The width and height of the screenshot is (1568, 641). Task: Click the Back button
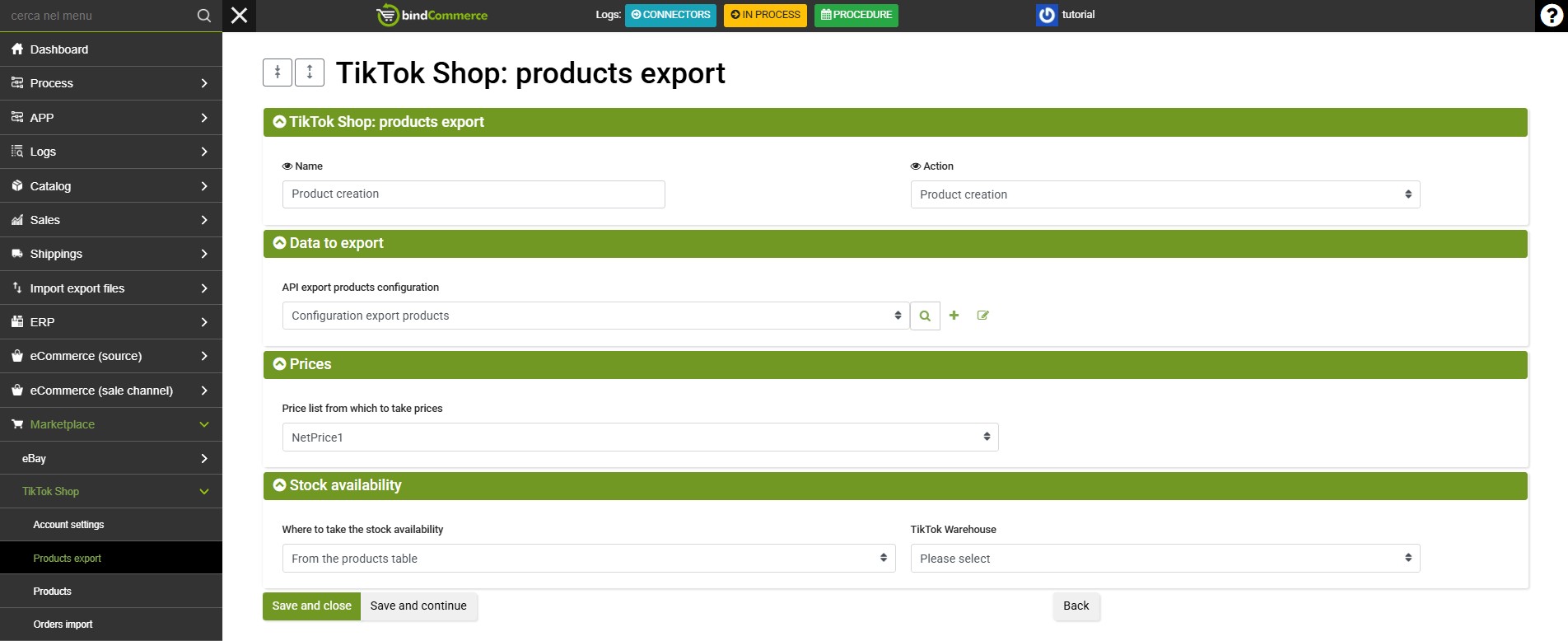[1076, 606]
